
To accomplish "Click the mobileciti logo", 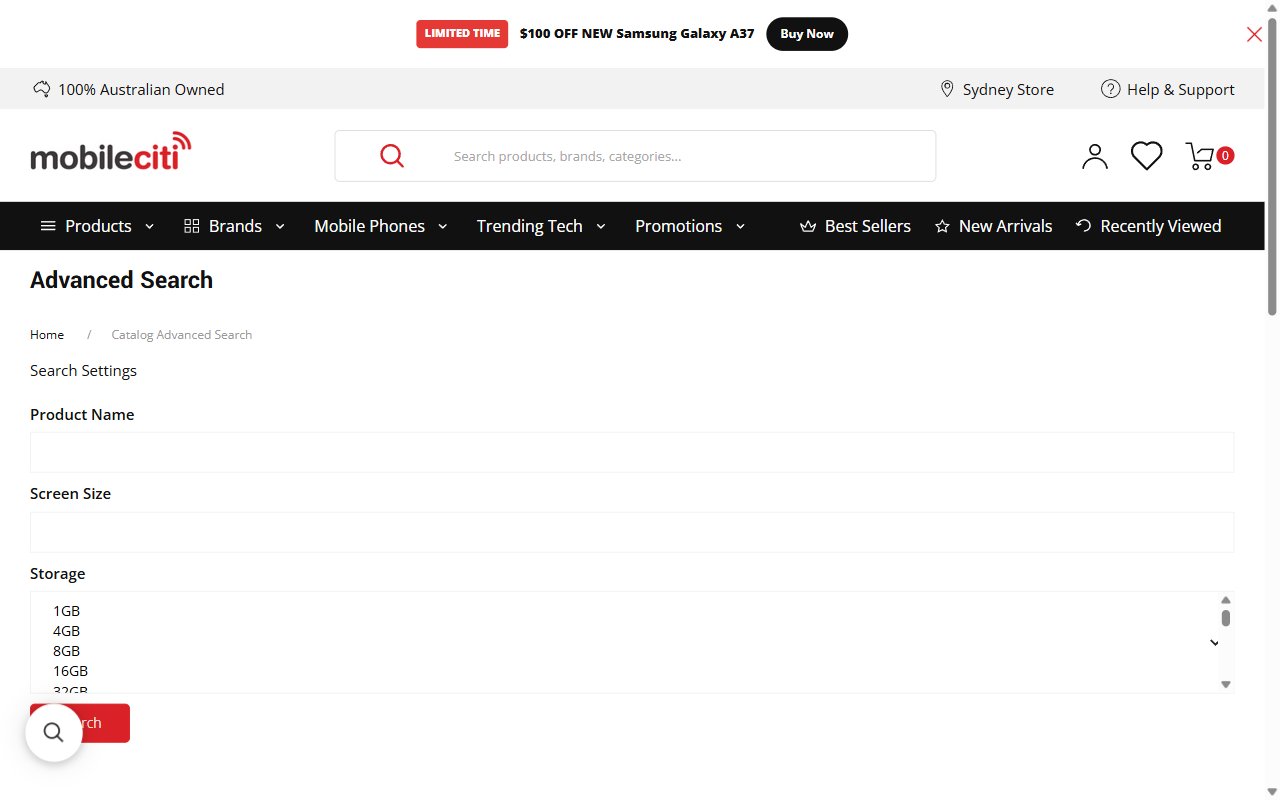I will pyautogui.click(x=111, y=151).
